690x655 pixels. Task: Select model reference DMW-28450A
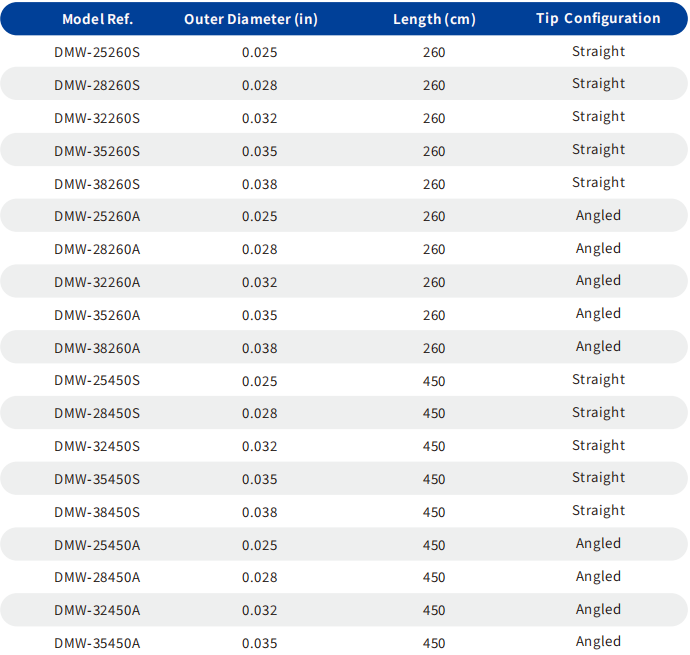tap(97, 577)
